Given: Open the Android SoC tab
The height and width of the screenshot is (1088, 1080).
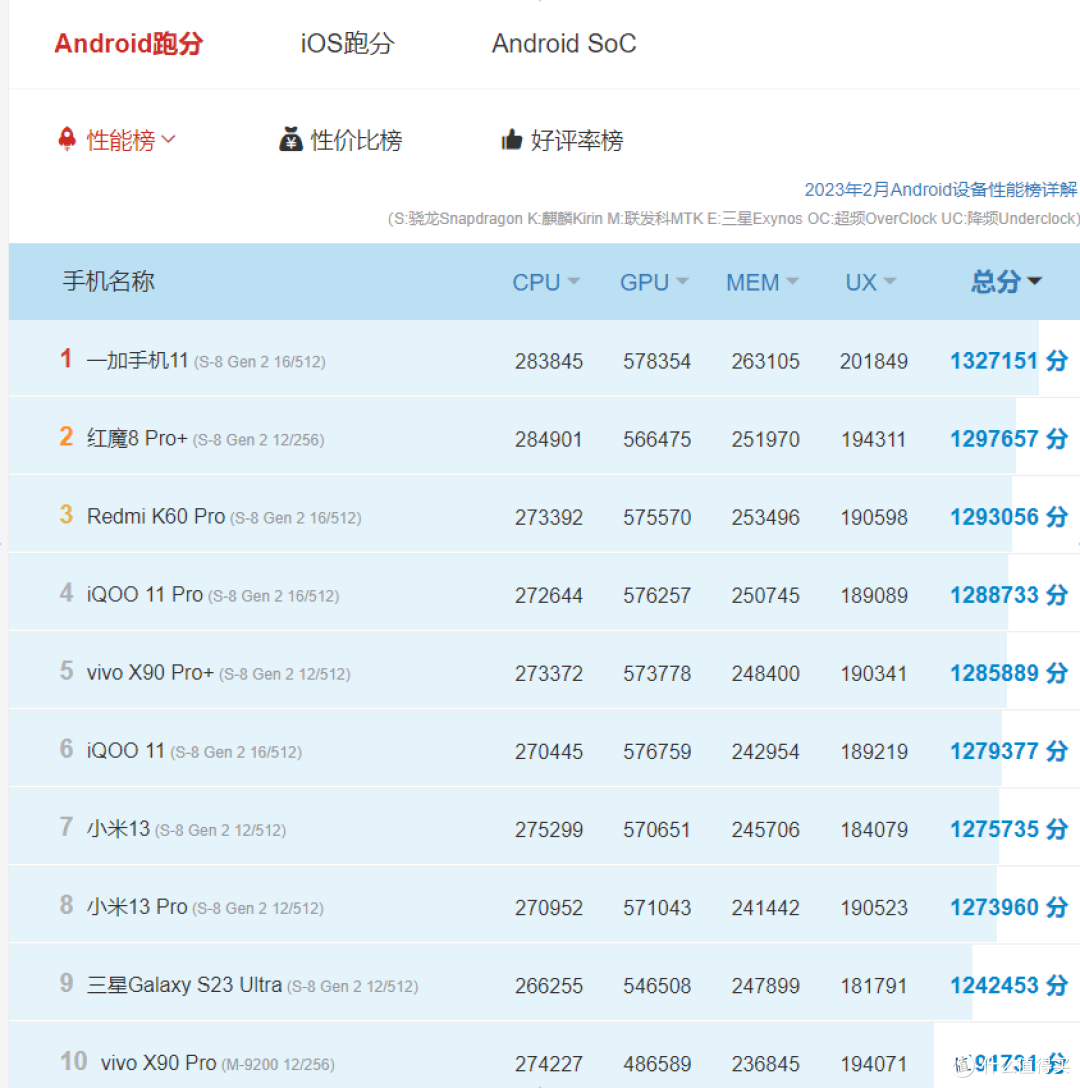Looking at the screenshot, I should tap(564, 43).
